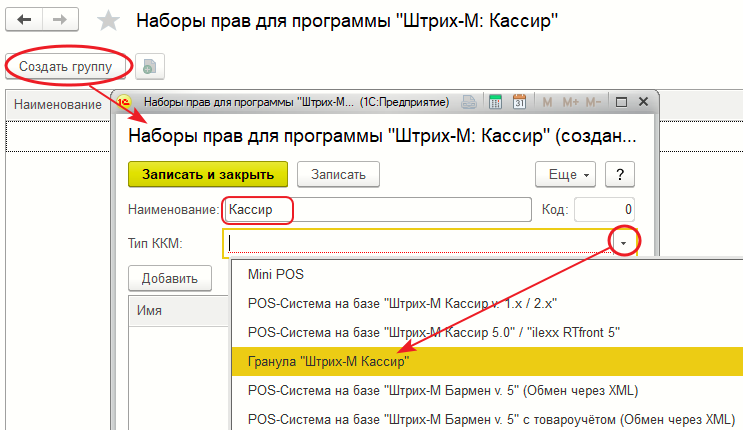Click the forward navigation arrow

(x=60, y=20)
